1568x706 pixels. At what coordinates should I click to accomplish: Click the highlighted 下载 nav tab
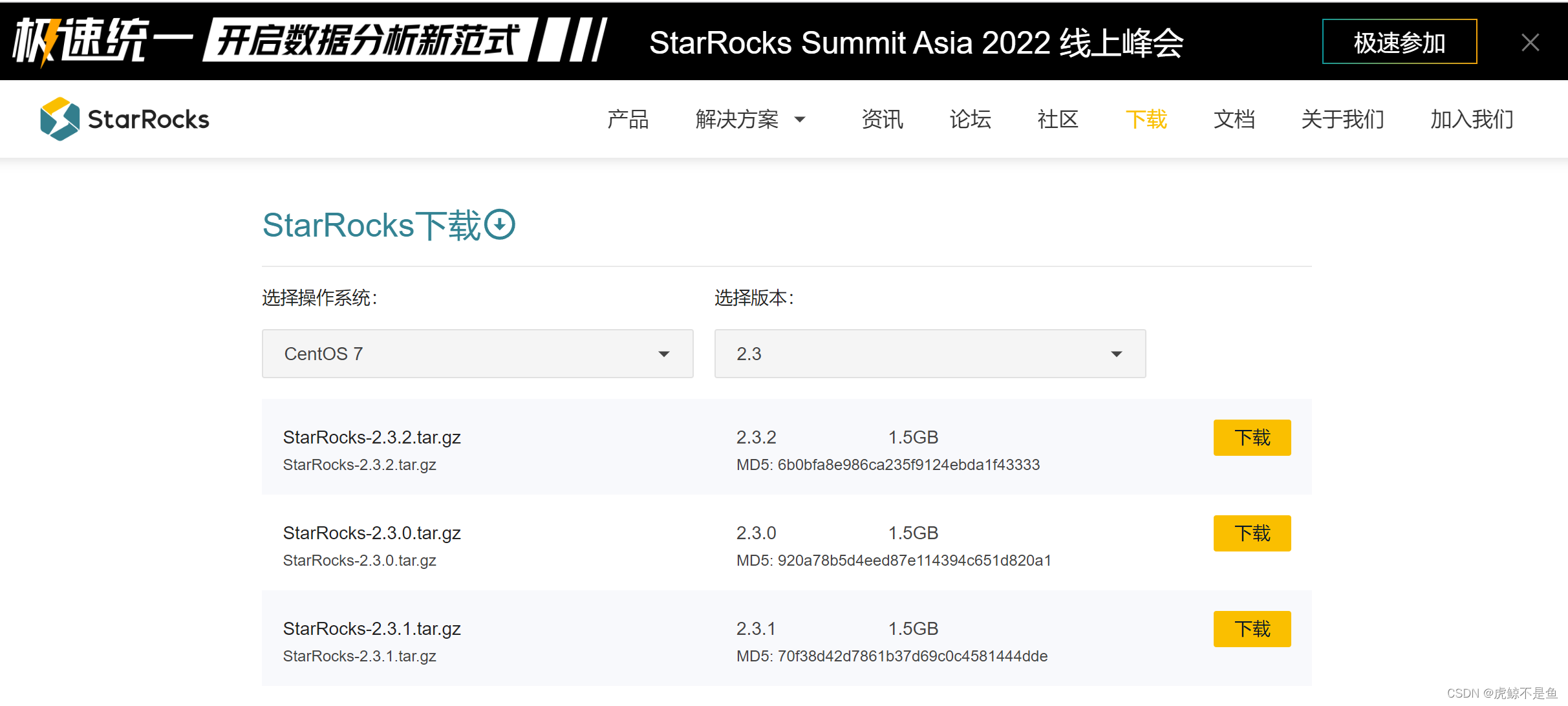click(x=1146, y=120)
